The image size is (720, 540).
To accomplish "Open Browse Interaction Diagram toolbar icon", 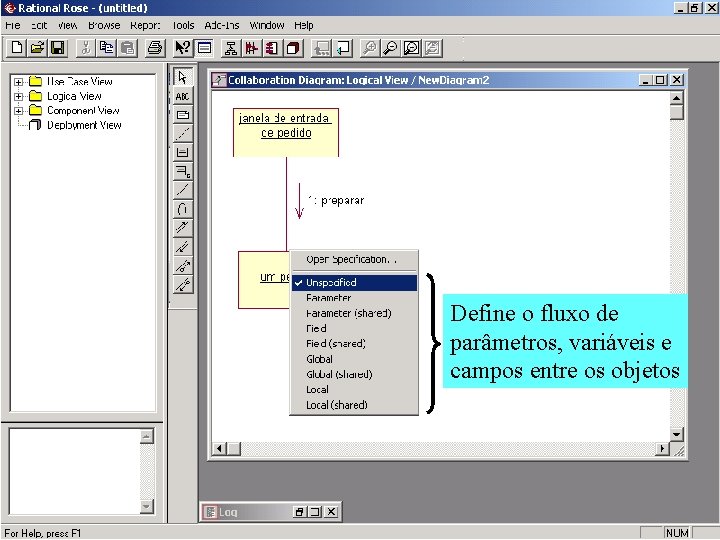I will click(252, 48).
